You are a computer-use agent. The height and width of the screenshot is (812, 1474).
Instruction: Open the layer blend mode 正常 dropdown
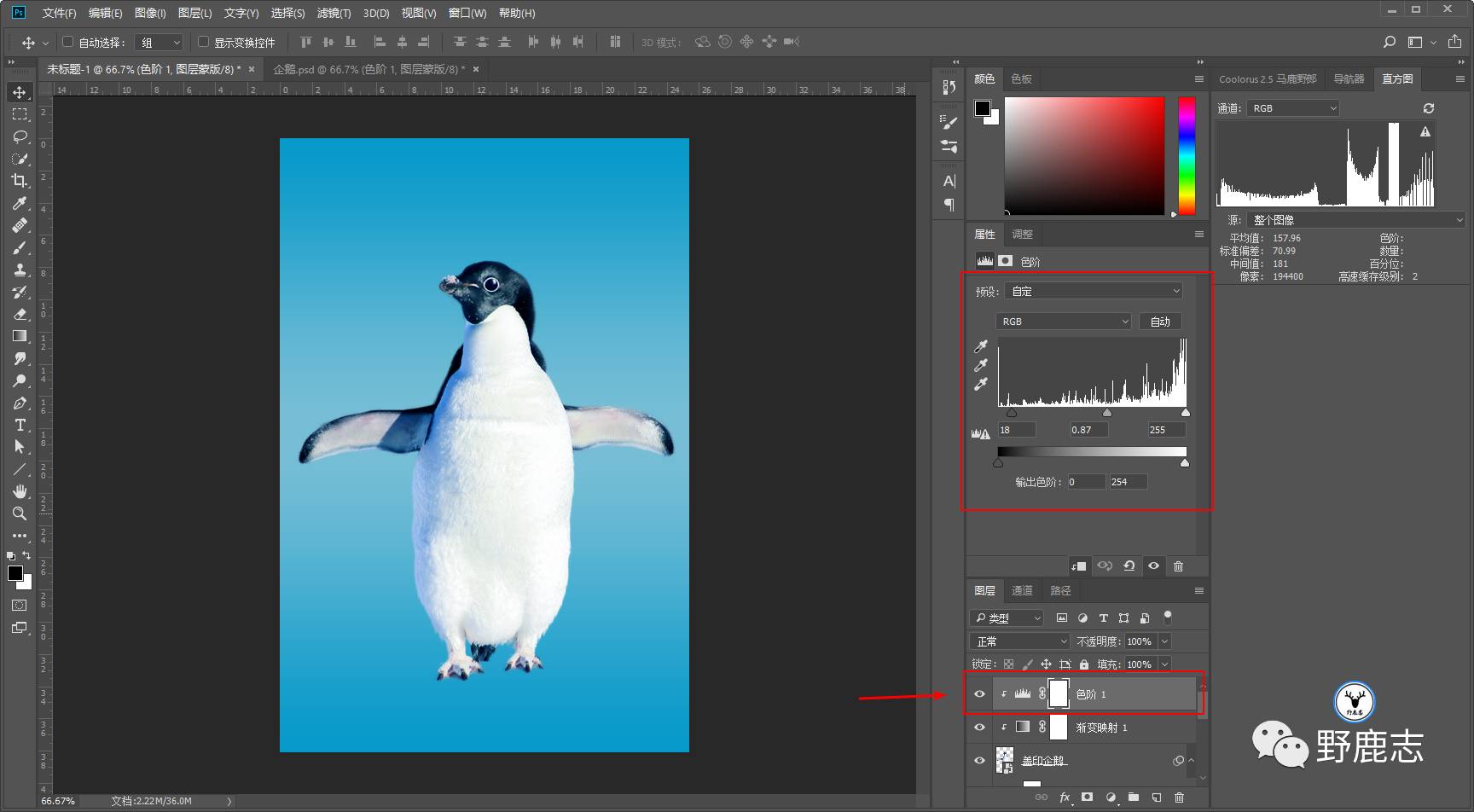[1019, 641]
